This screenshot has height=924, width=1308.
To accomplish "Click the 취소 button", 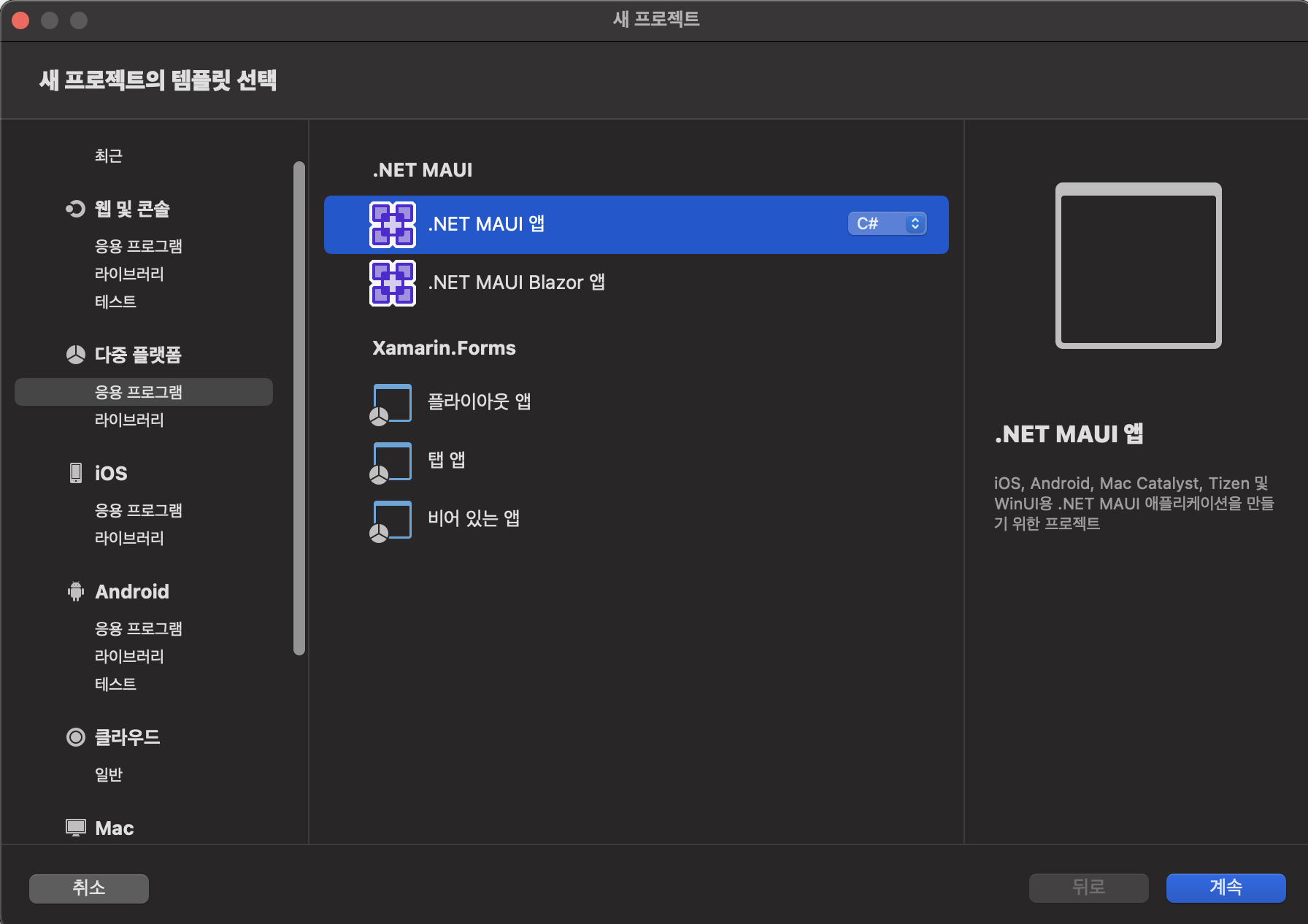I will click(x=89, y=888).
